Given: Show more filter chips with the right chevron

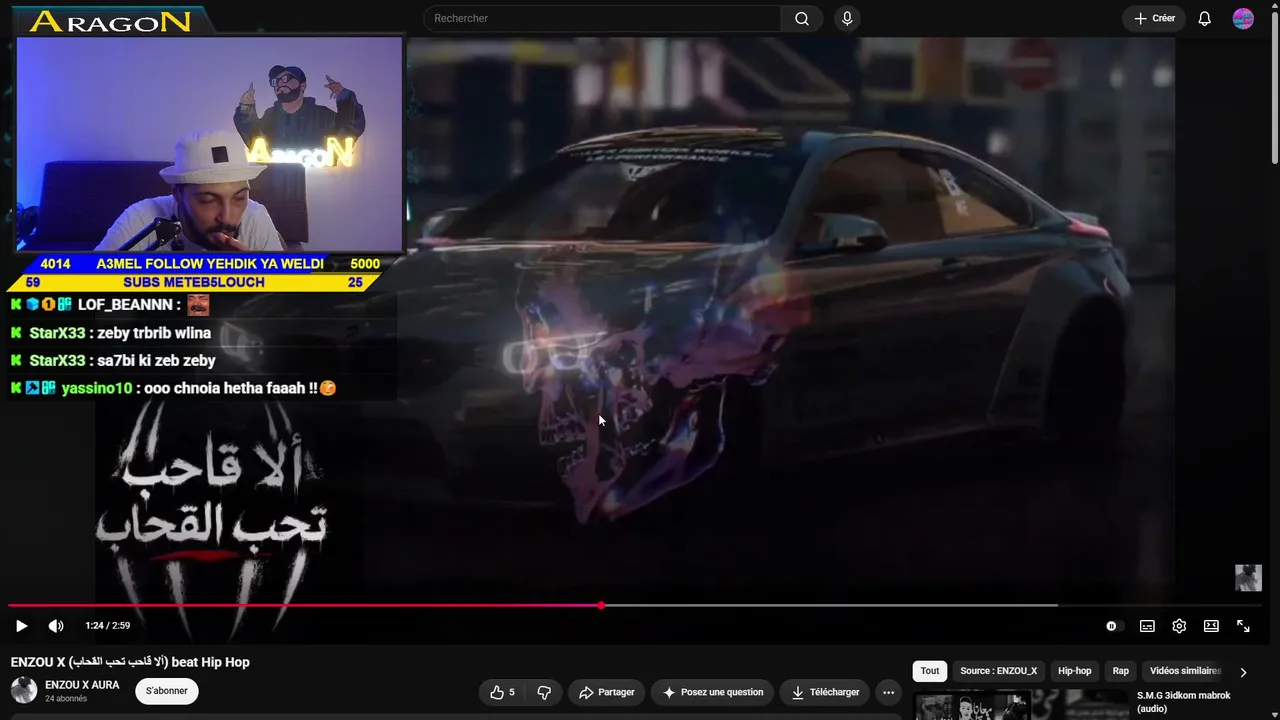Looking at the screenshot, I should coord(1243,672).
